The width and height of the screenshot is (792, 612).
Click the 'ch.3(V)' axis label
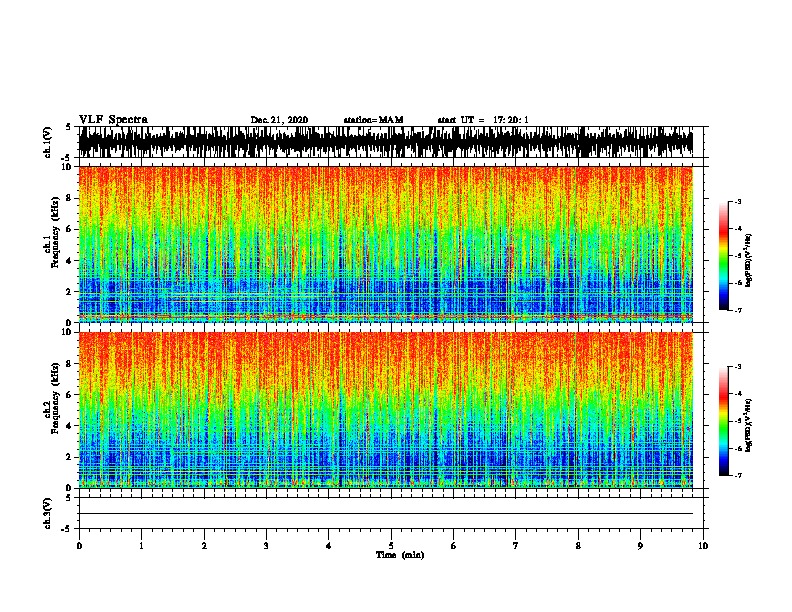(47, 514)
